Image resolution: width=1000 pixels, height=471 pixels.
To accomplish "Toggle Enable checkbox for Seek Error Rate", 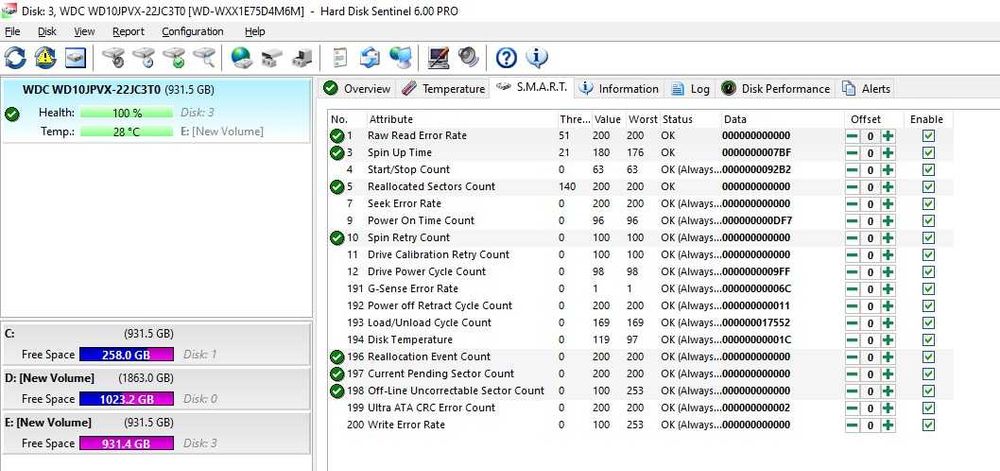I will (x=928, y=204).
